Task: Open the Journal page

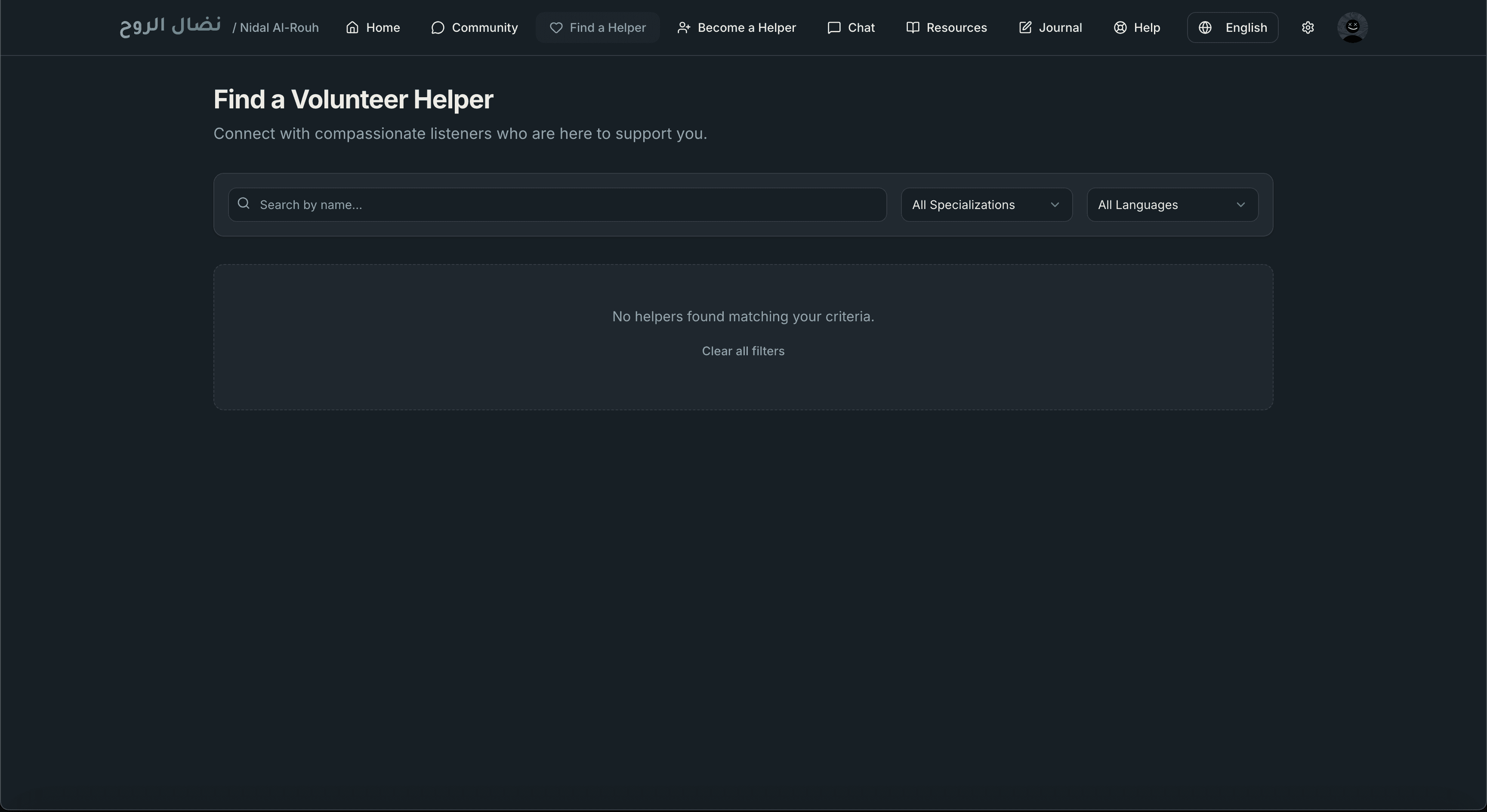Action: point(1051,28)
